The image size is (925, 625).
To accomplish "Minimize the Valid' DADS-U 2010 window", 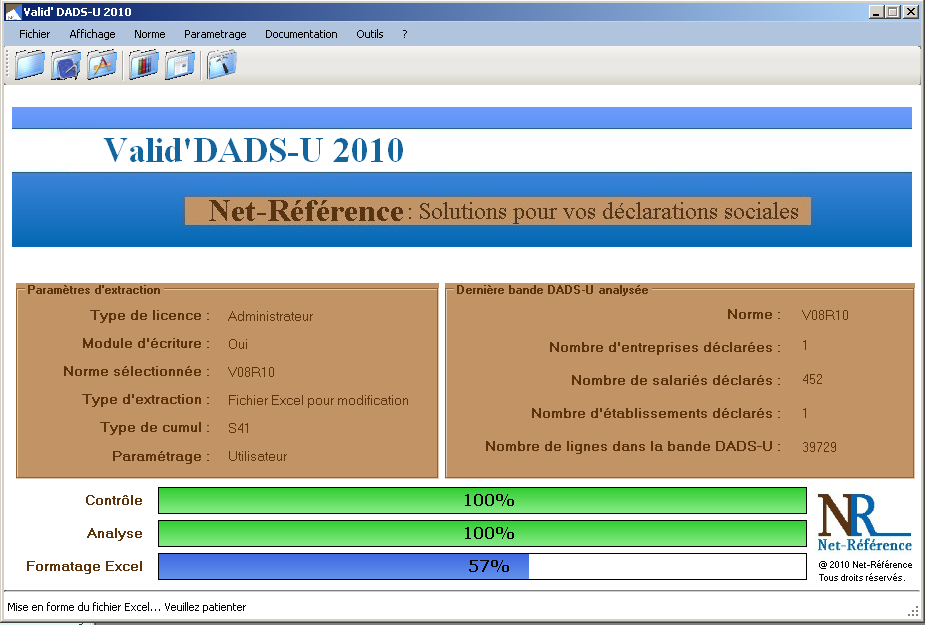I will point(877,12).
